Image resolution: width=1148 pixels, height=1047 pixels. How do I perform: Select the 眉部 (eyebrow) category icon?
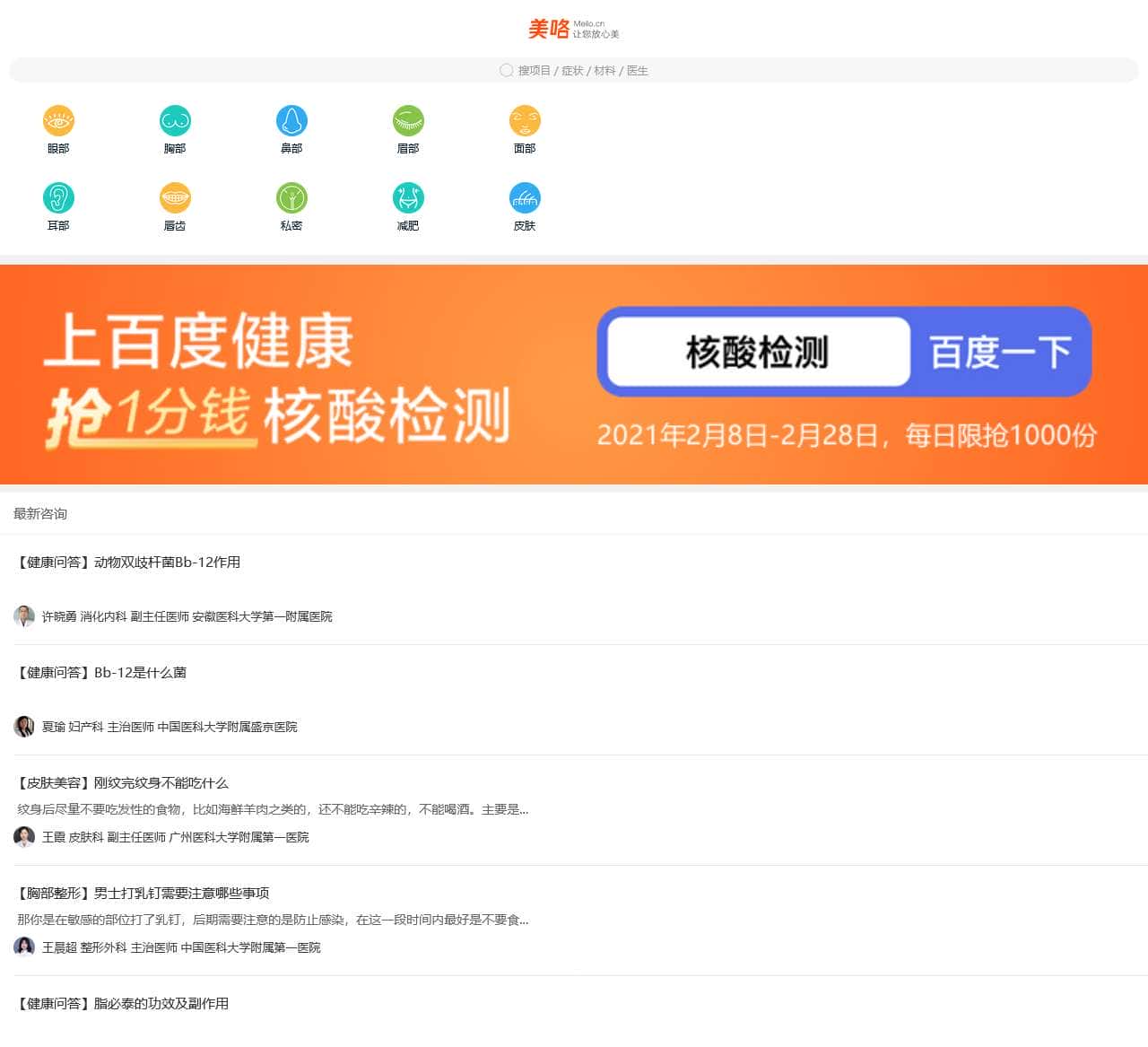click(x=408, y=120)
